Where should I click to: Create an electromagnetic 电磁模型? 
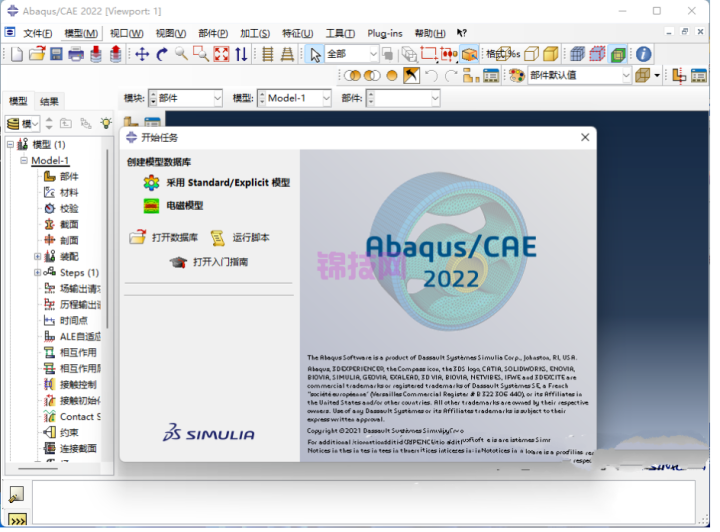(173, 206)
